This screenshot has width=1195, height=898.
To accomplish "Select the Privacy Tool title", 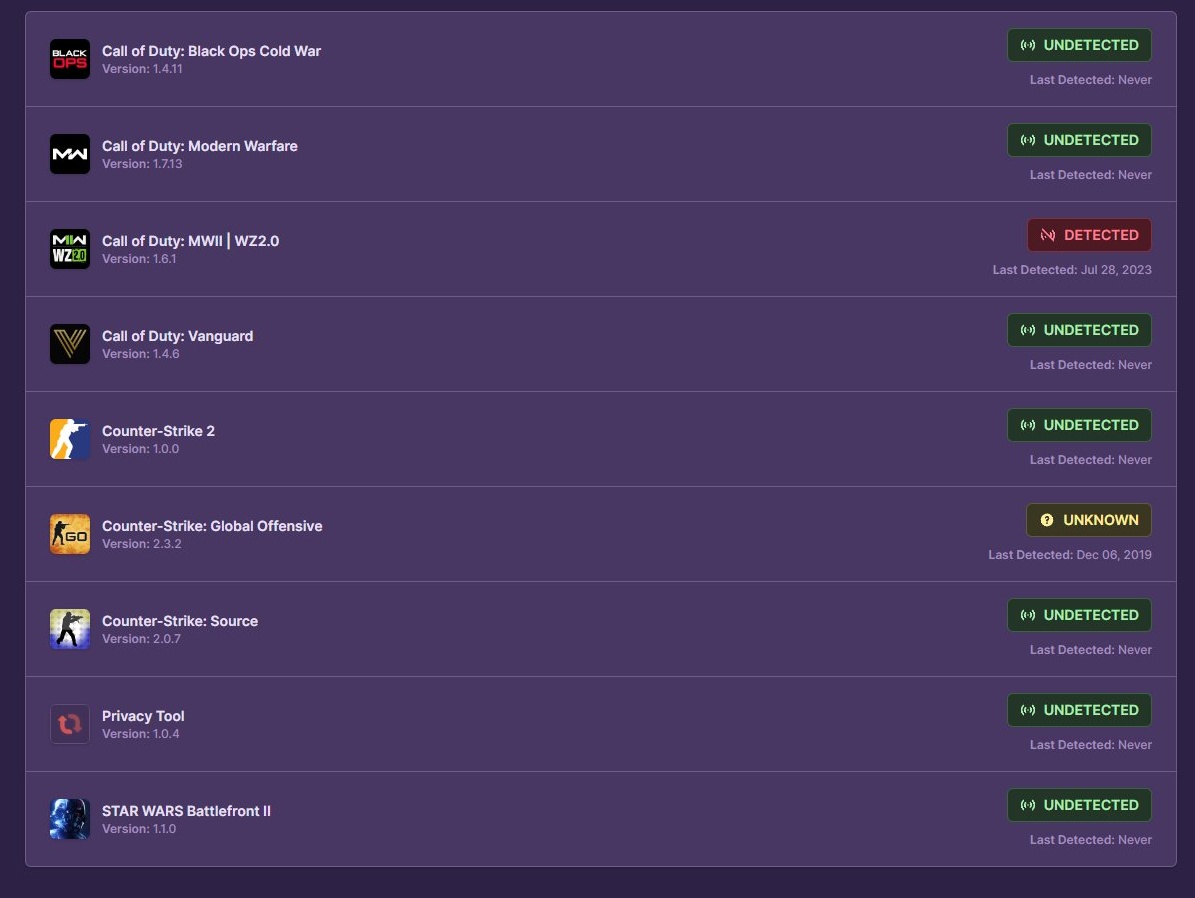I will 143,716.
